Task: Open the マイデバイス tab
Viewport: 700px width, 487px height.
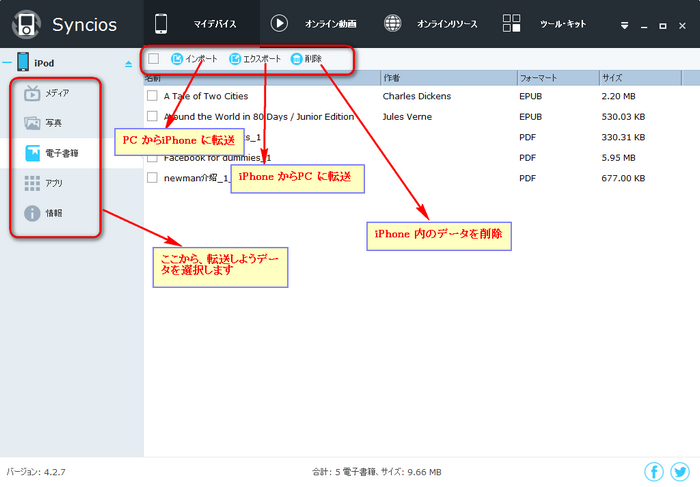Action: [201, 24]
